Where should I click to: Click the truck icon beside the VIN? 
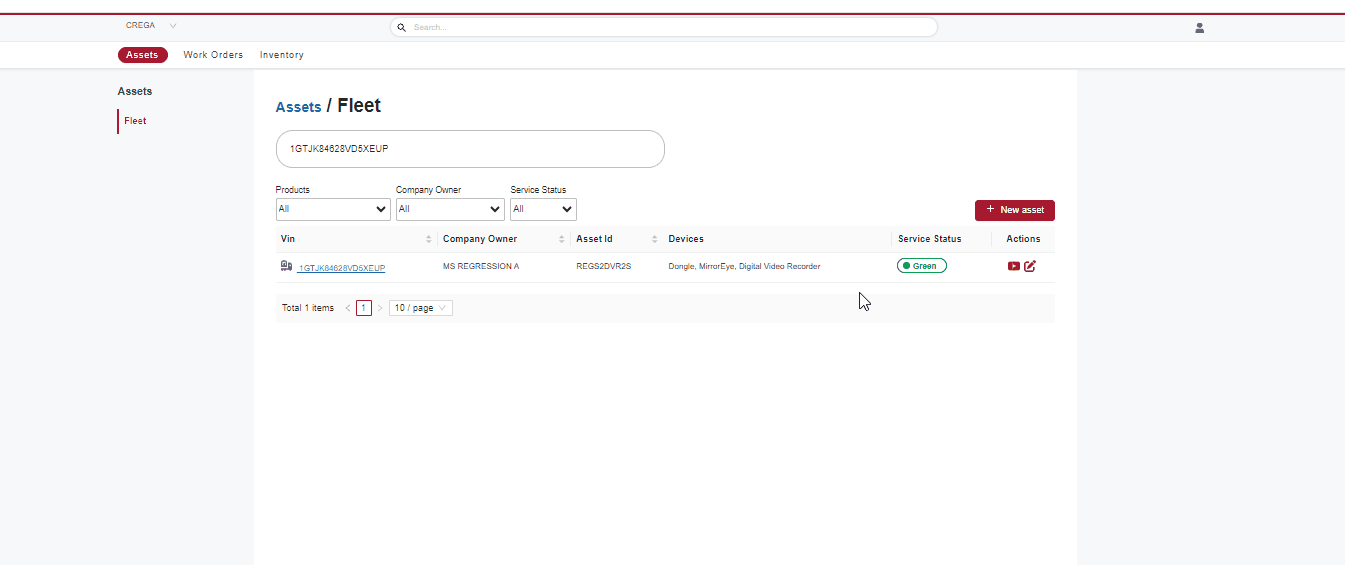pos(286,266)
